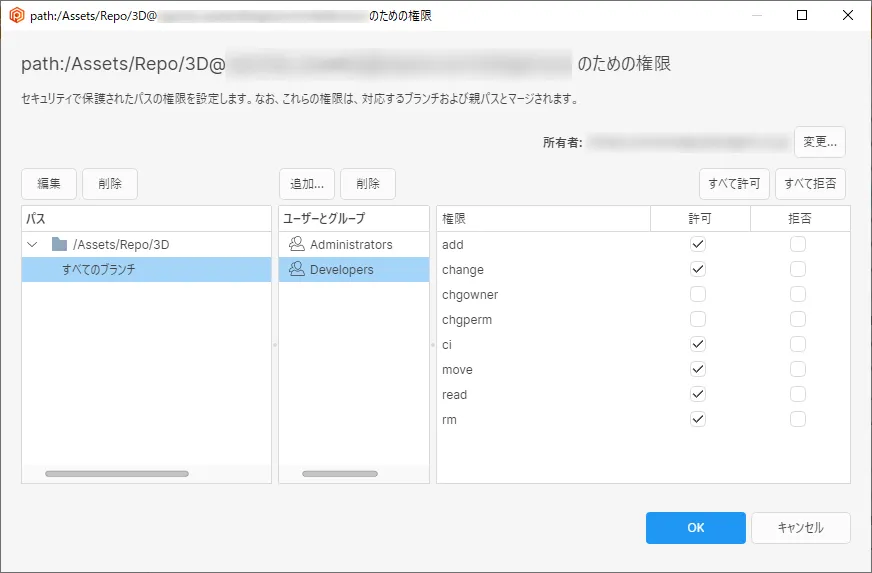Check the deny checkbox for read

pyautogui.click(x=797, y=394)
